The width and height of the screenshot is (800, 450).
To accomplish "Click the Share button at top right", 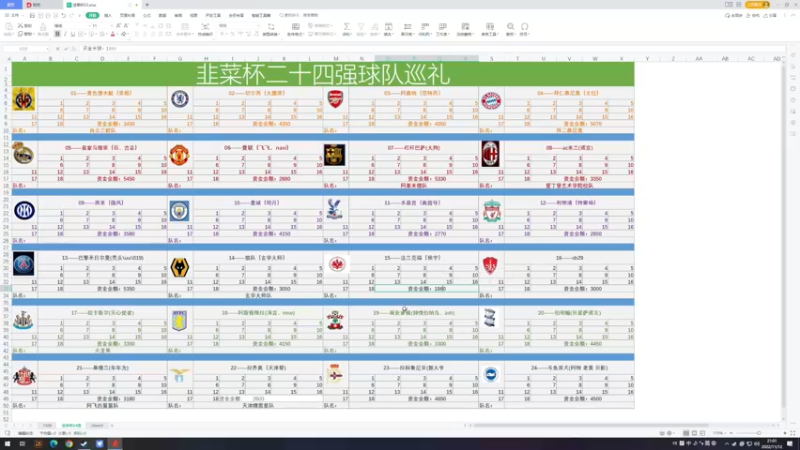I will 771,16.
